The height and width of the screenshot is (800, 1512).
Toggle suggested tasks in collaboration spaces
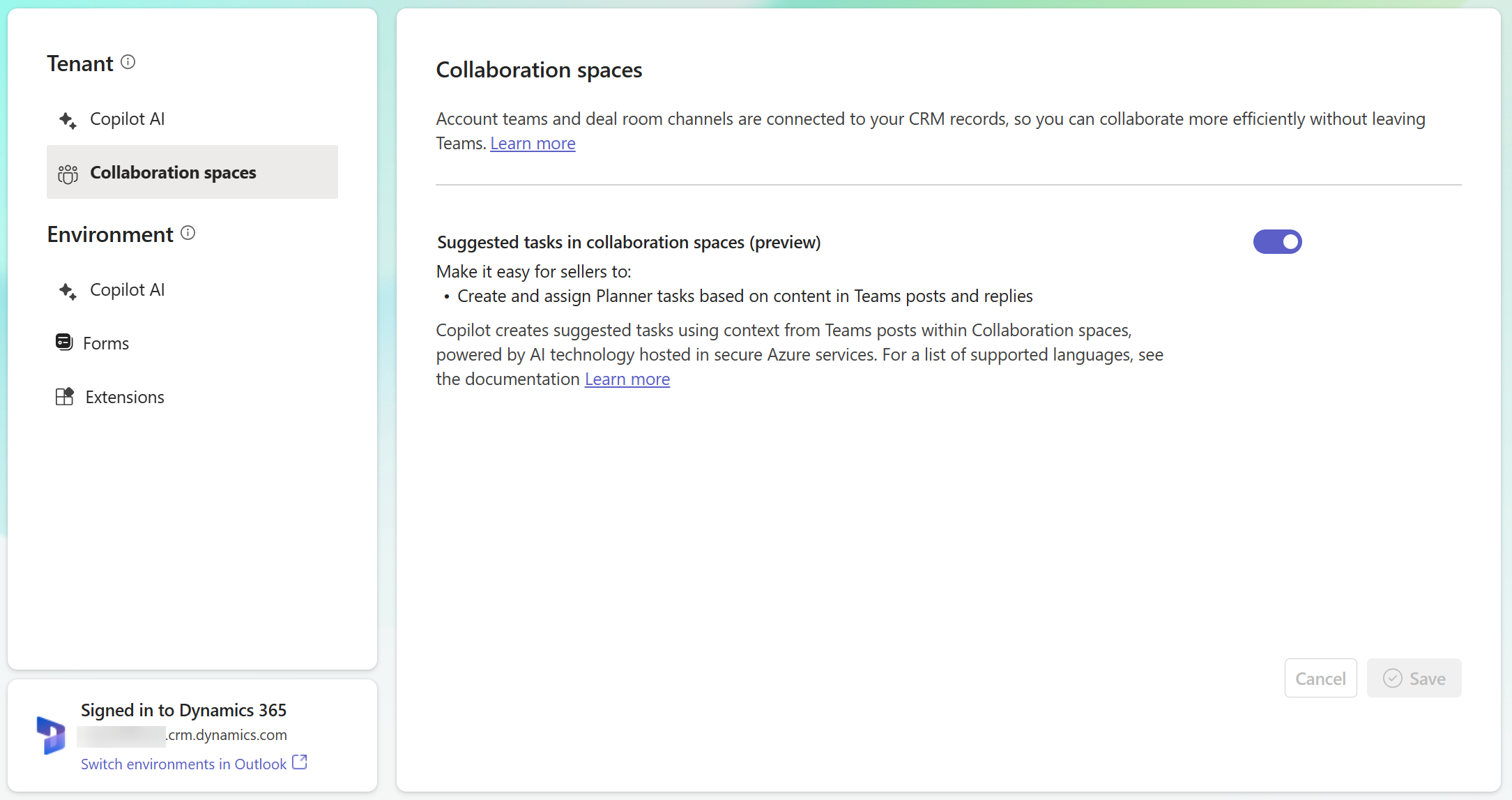tap(1277, 241)
